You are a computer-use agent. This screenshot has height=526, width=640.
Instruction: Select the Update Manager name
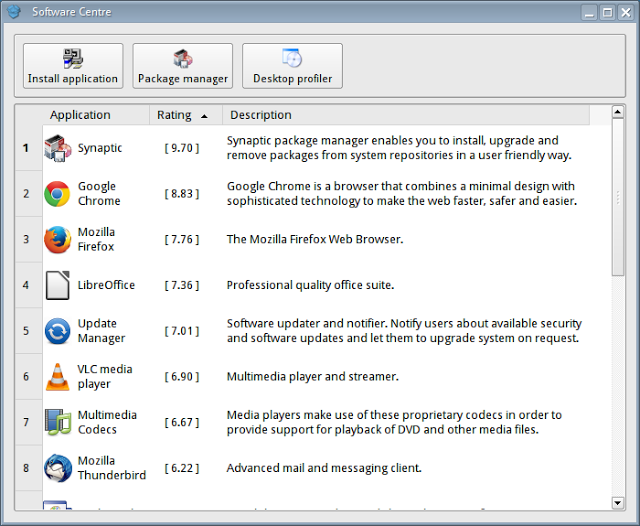pyautogui.click(x=101, y=331)
